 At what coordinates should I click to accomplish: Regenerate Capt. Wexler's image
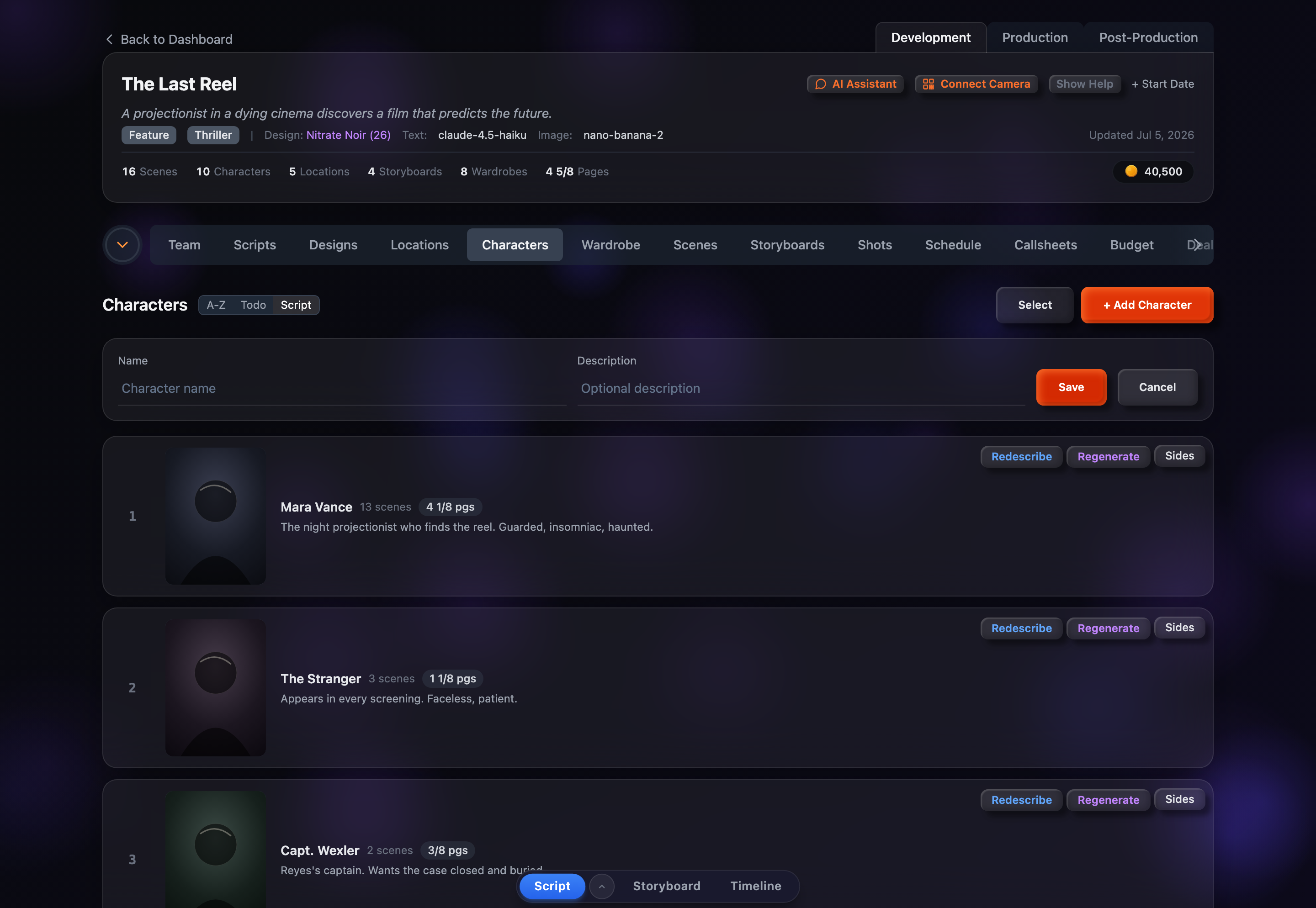[x=1108, y=801]
